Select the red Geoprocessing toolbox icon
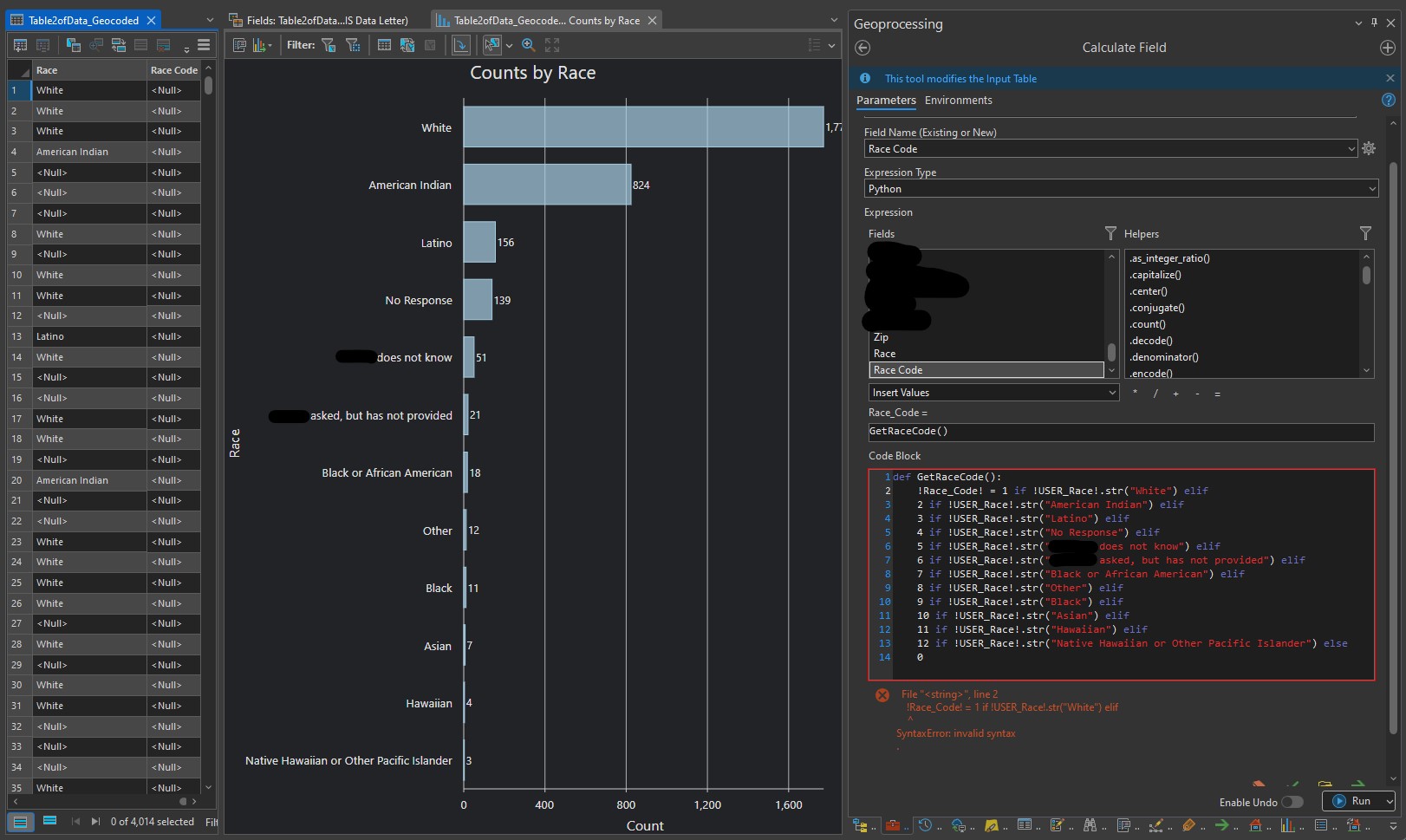 point(893,824)
